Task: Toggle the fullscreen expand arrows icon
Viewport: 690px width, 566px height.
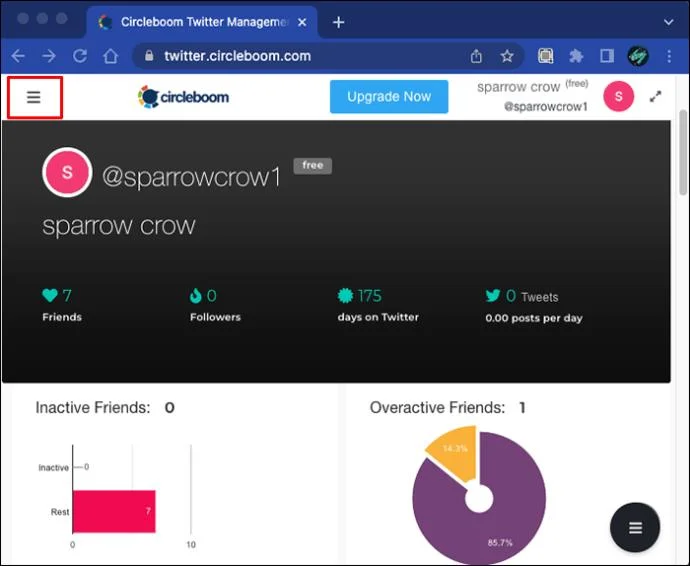Action: pyautogui.click(x=655, y=97)
